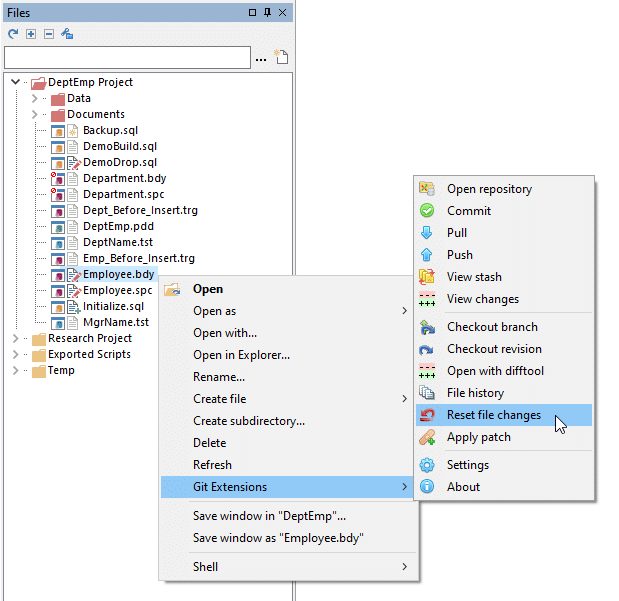Maximize the Files panel

point(252,13)
